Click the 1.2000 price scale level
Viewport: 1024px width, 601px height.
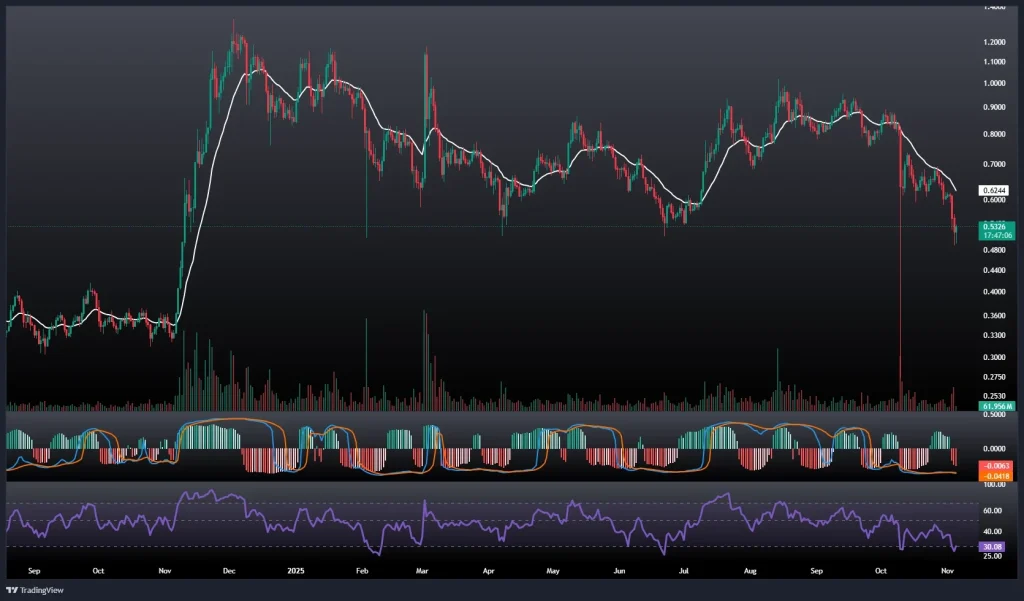(993, 42)
